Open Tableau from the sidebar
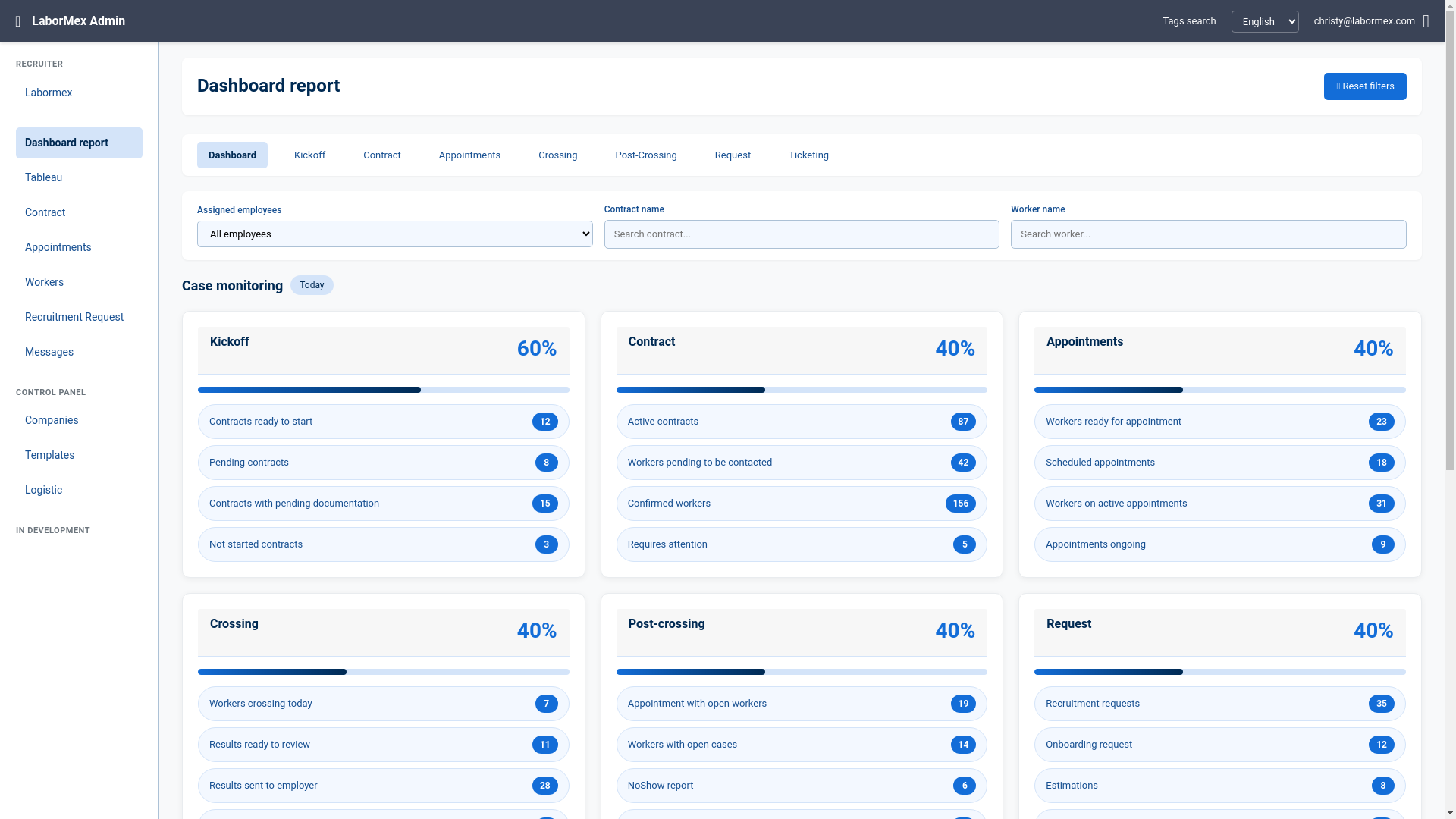1456x819 pixels. pyautogui.click(x=79, y=177)
